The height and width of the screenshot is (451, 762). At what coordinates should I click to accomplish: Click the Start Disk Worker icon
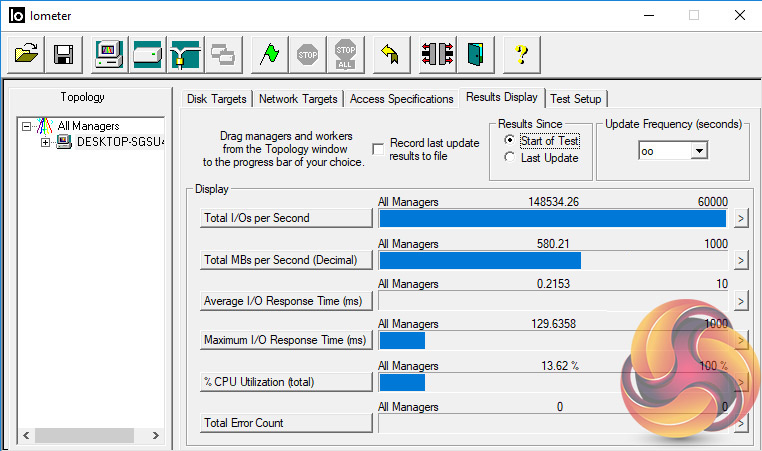147,55
